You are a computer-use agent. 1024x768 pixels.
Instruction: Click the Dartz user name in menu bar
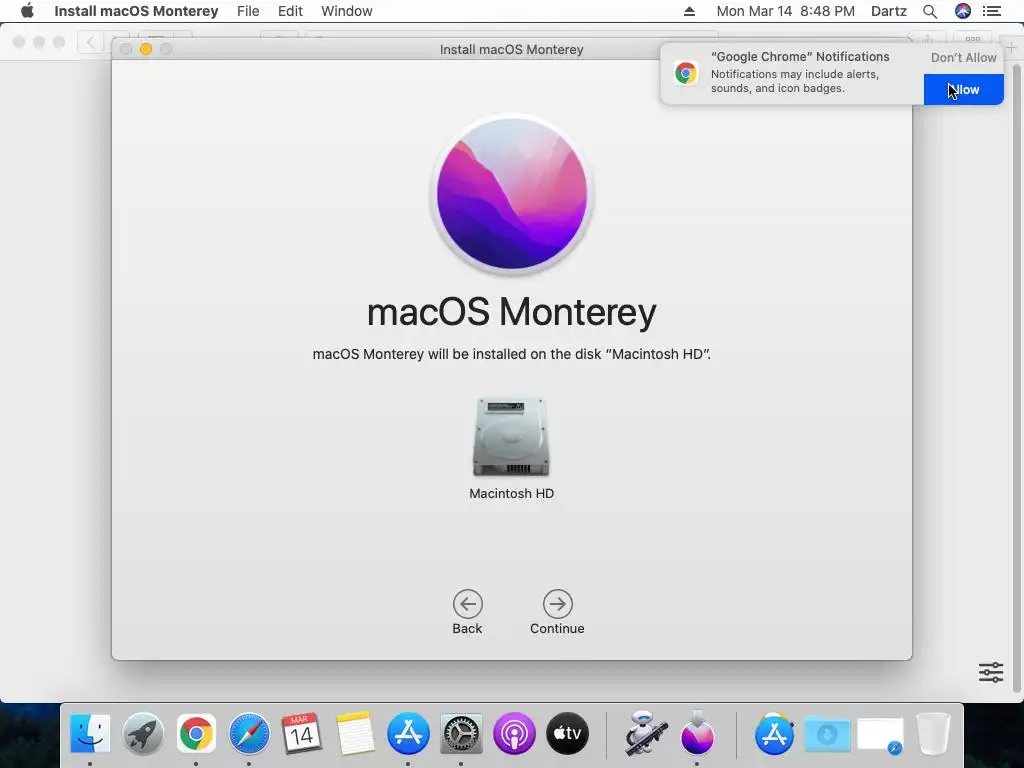click(x=889, y=11)
